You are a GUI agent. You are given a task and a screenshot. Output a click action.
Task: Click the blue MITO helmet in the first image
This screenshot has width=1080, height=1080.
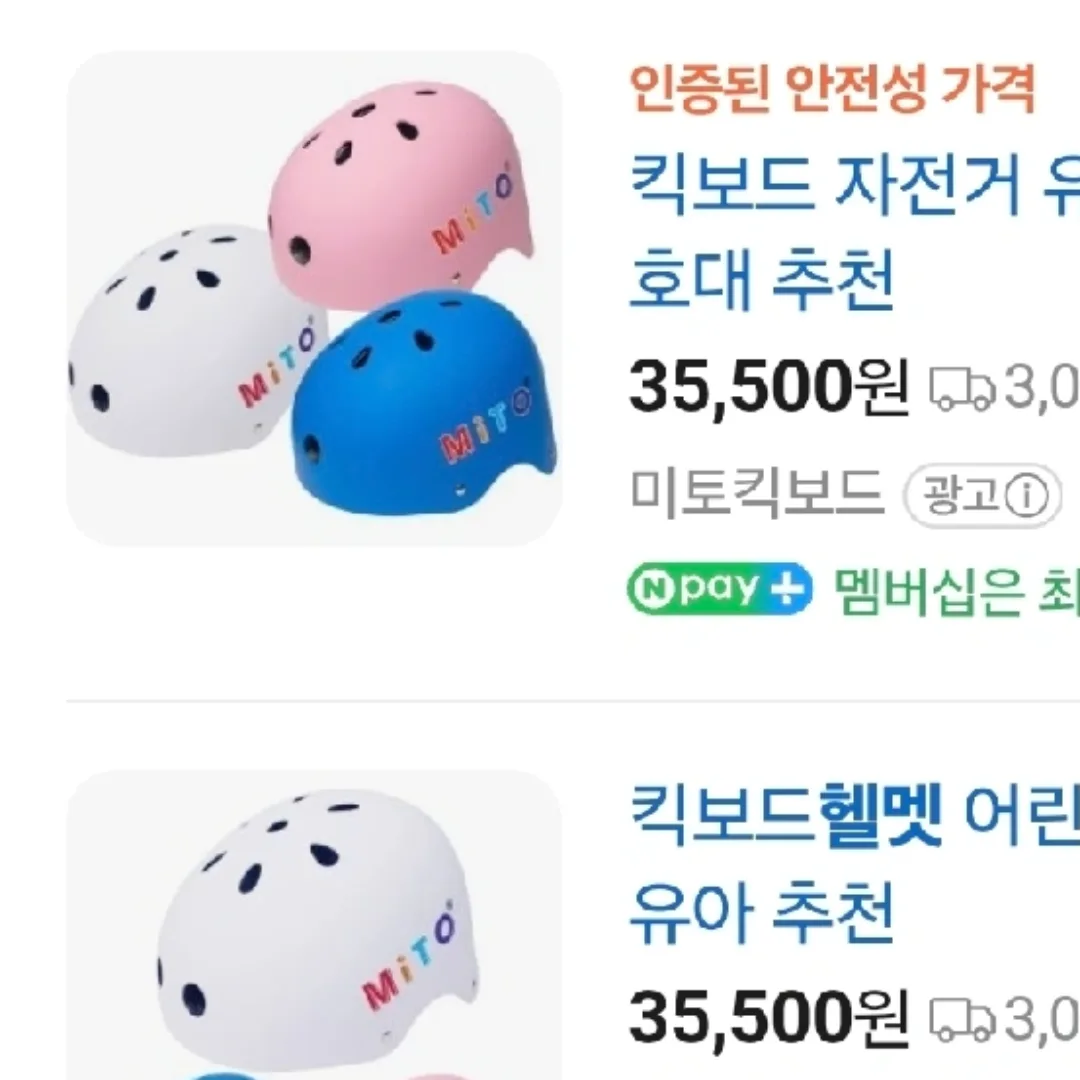(425, 405)
